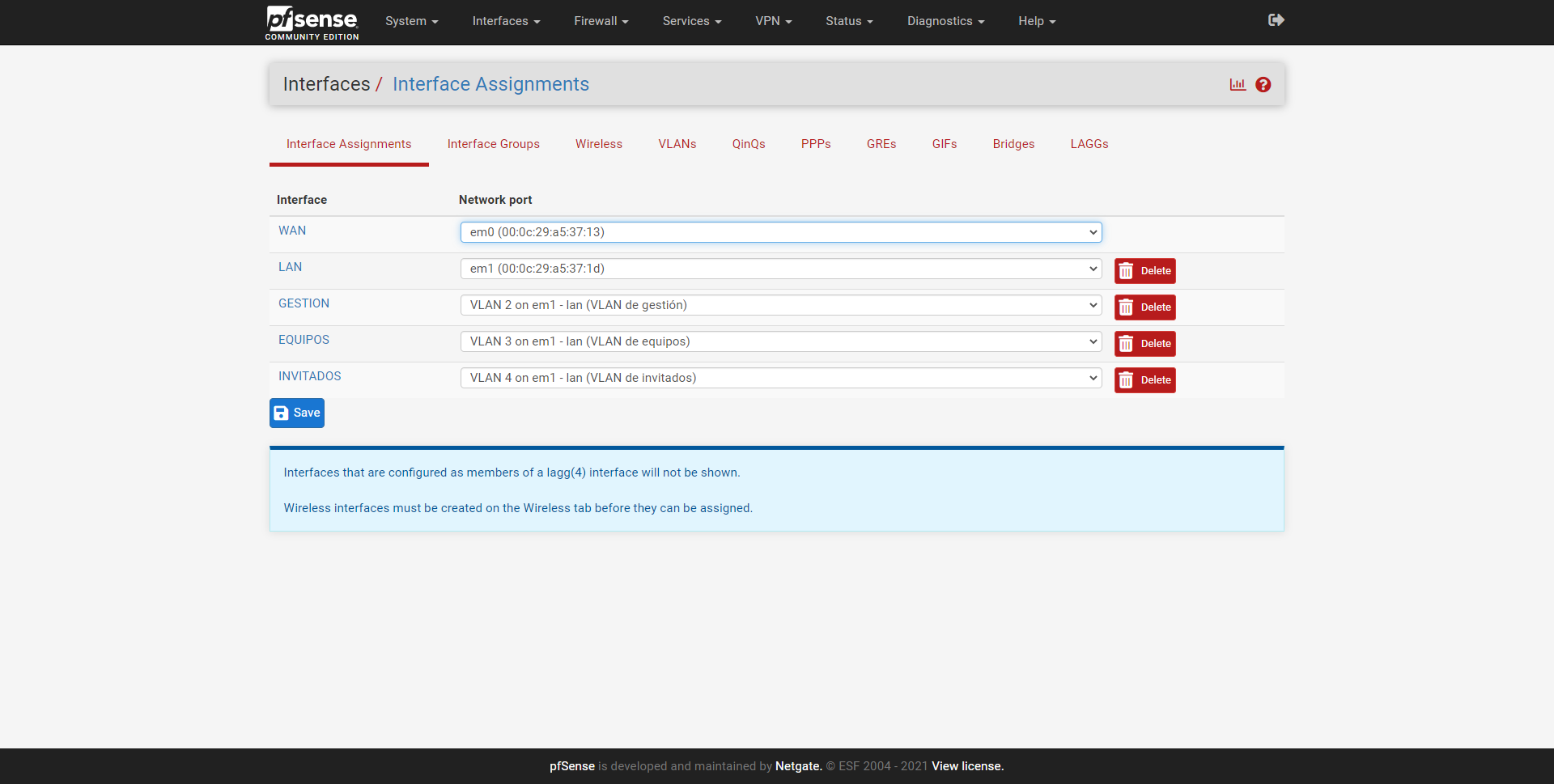
Task: Click the Interfaces breadcrumb text
Action: pyautogui.click(x=326, y=84)
